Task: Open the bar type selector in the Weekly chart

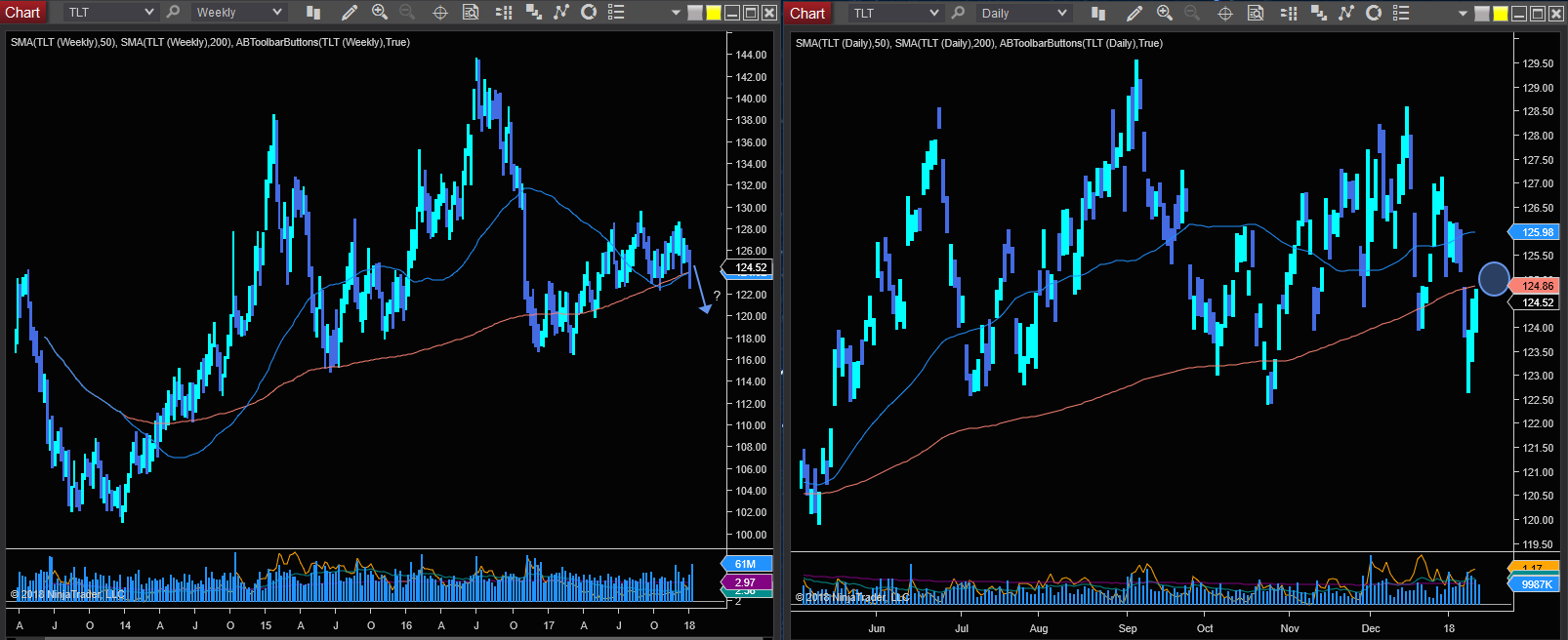Action: (x=312, y=13)
